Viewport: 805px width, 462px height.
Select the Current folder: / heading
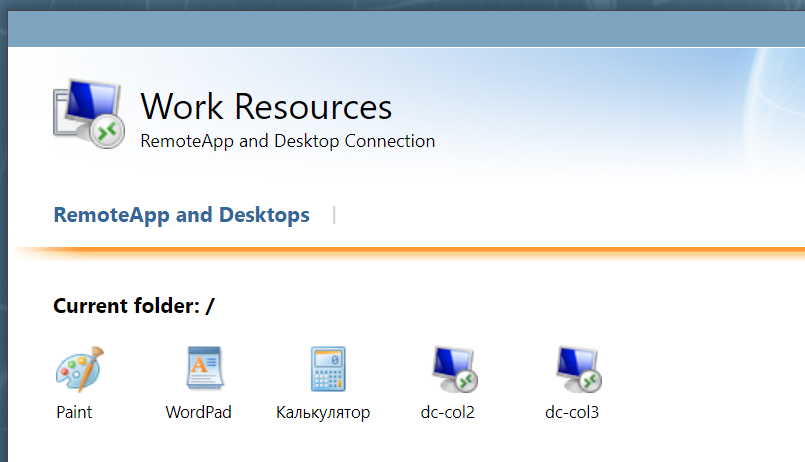pos(134,306)
